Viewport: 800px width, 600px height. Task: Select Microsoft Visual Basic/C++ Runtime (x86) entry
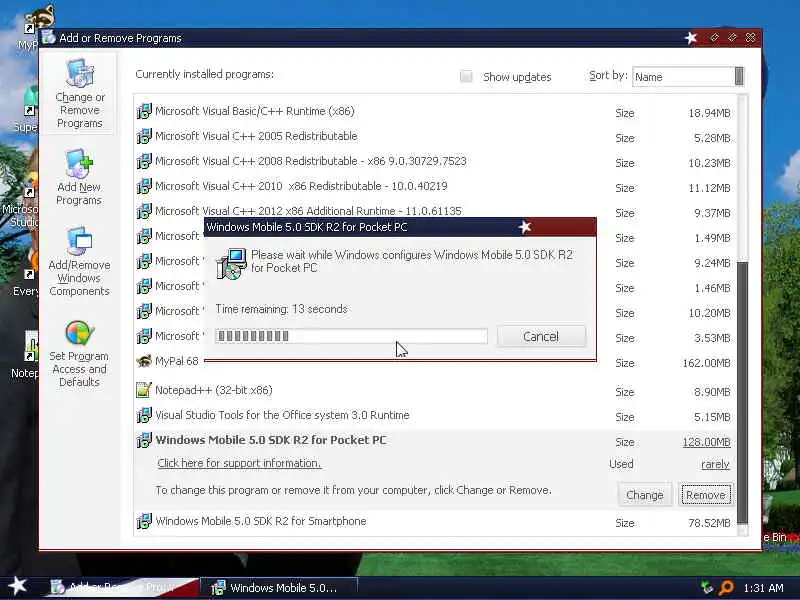coord(435,112)
